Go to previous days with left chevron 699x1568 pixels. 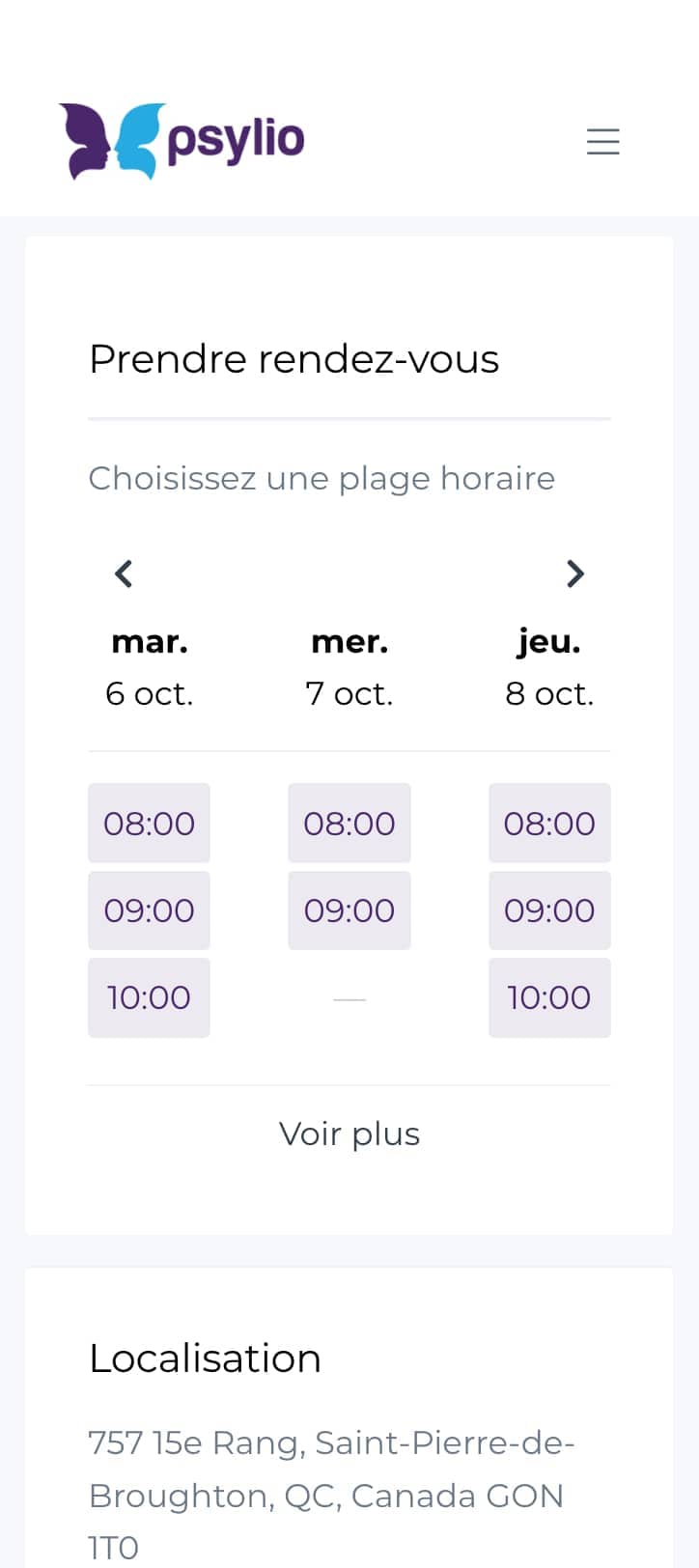pyautogui.click(x=124, y=574)
